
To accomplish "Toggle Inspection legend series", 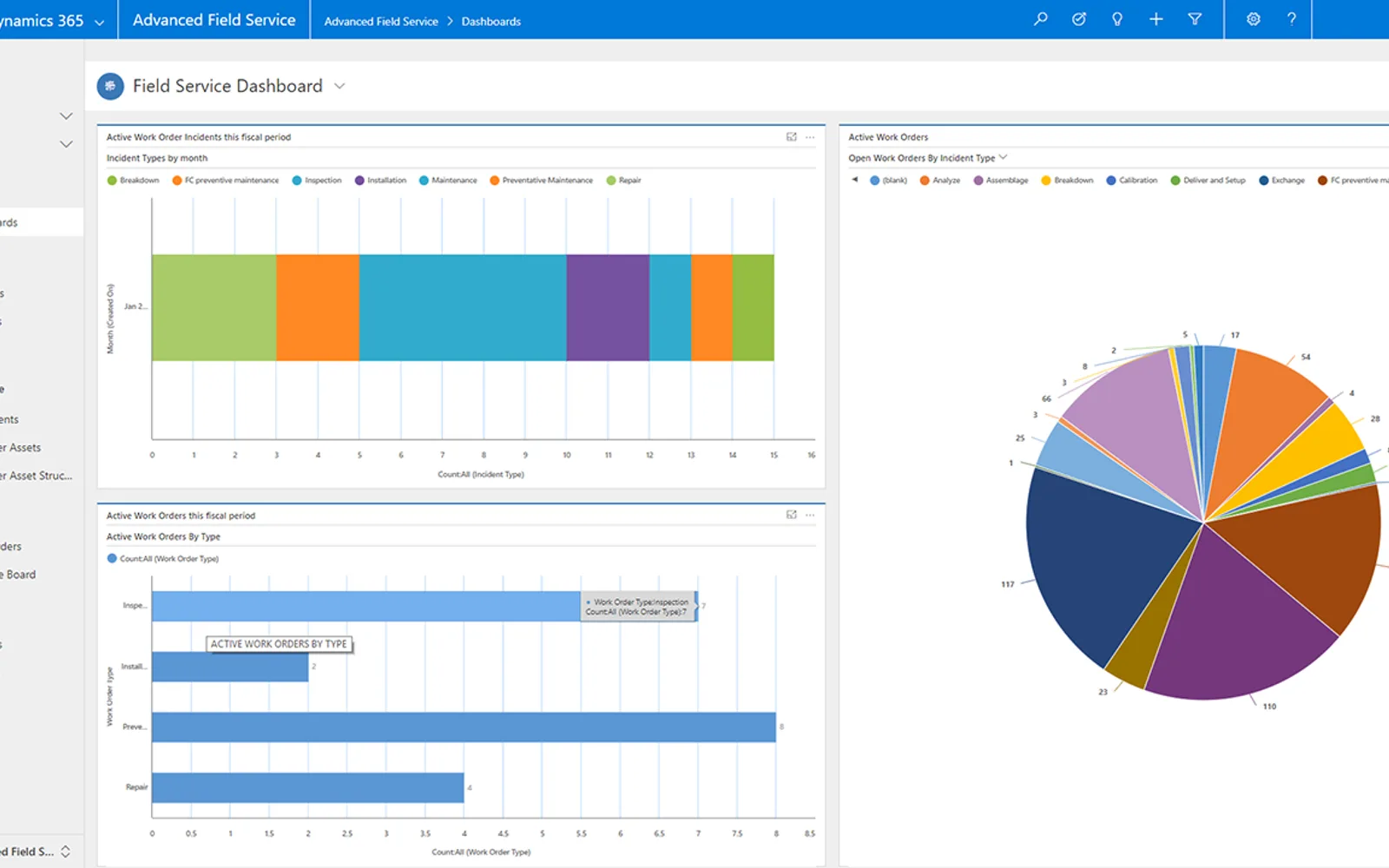I will point(317,181).
